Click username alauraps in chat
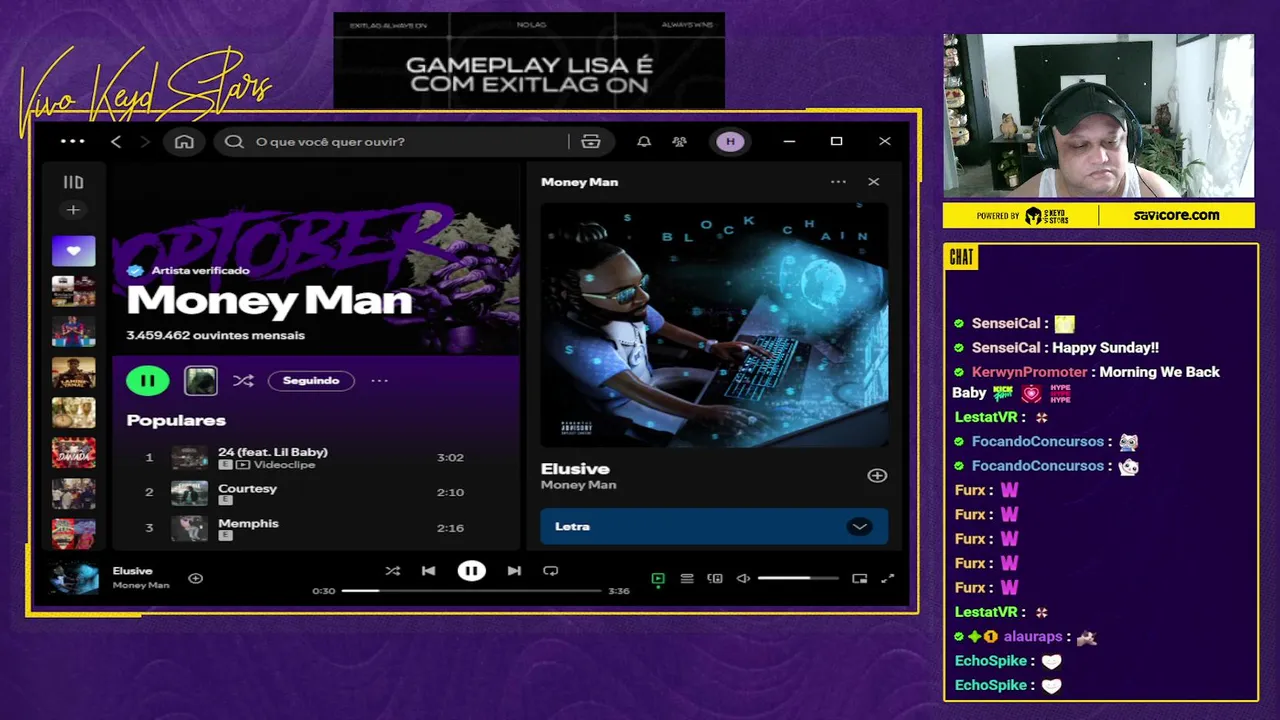The height and width of the screenshot is (720, 1280). [x=1033, y=636]
